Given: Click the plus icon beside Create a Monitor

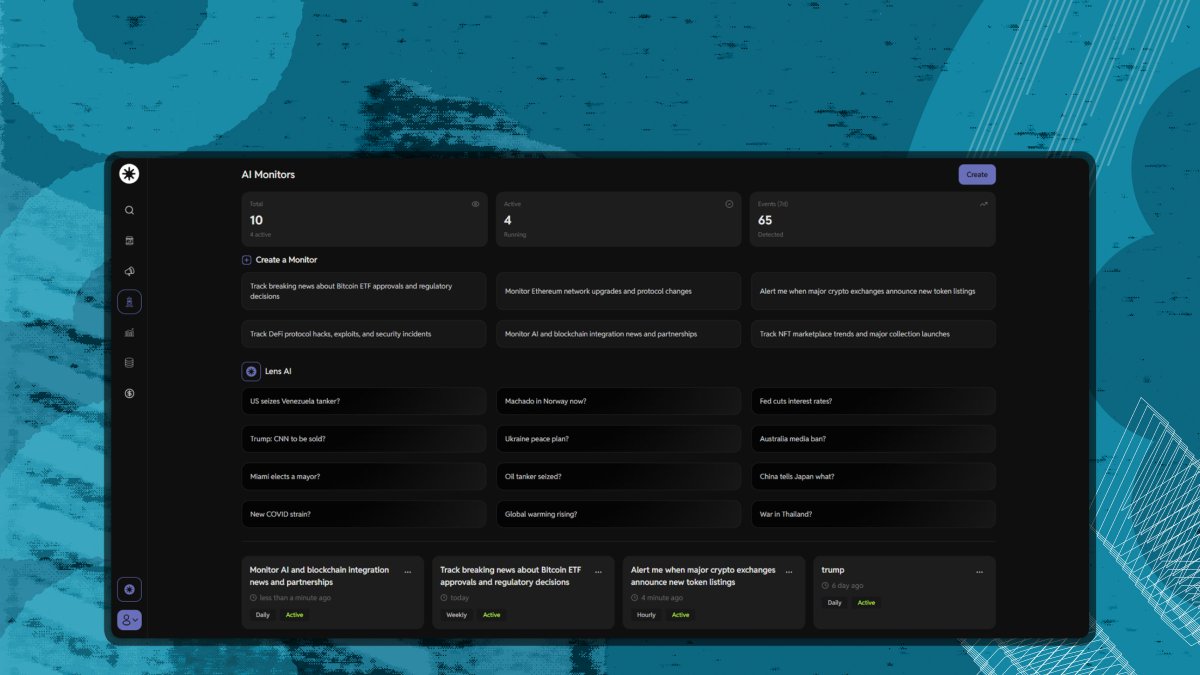Looking at the screenshot, I should (247, 260).
